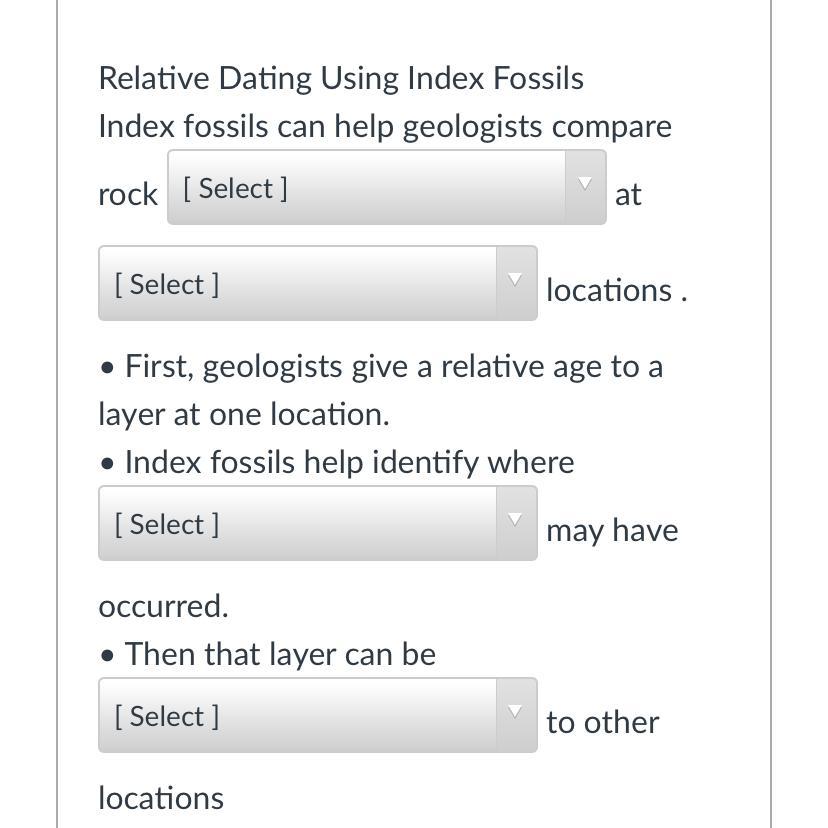Click the final 'locations' word at the bottom
The height and width of the screenshot is (828, 828).
pyautogui.click(x=161, y=798)
